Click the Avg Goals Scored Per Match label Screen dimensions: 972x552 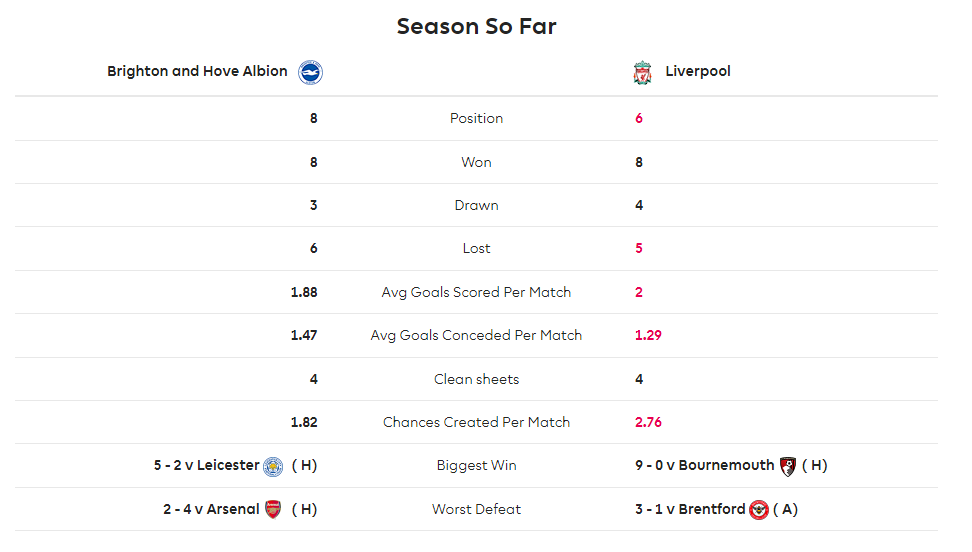[476, 292]
